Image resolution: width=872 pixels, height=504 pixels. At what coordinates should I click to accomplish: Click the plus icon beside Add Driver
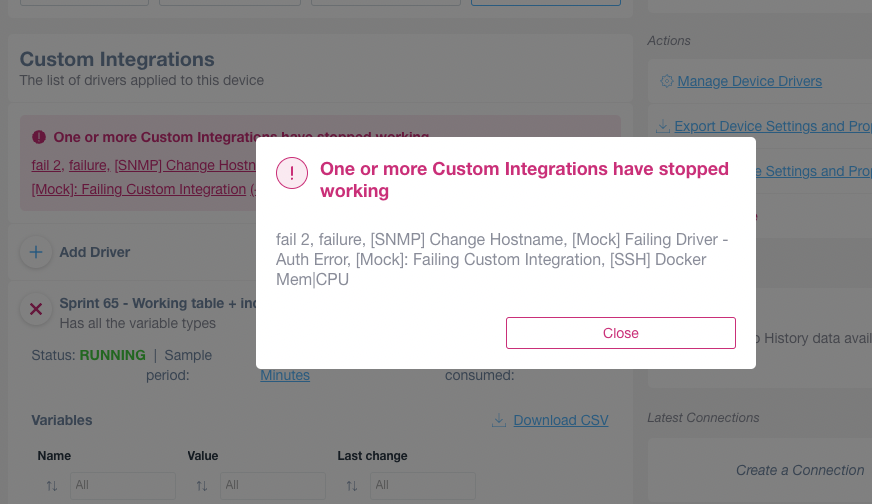[36, 252]
